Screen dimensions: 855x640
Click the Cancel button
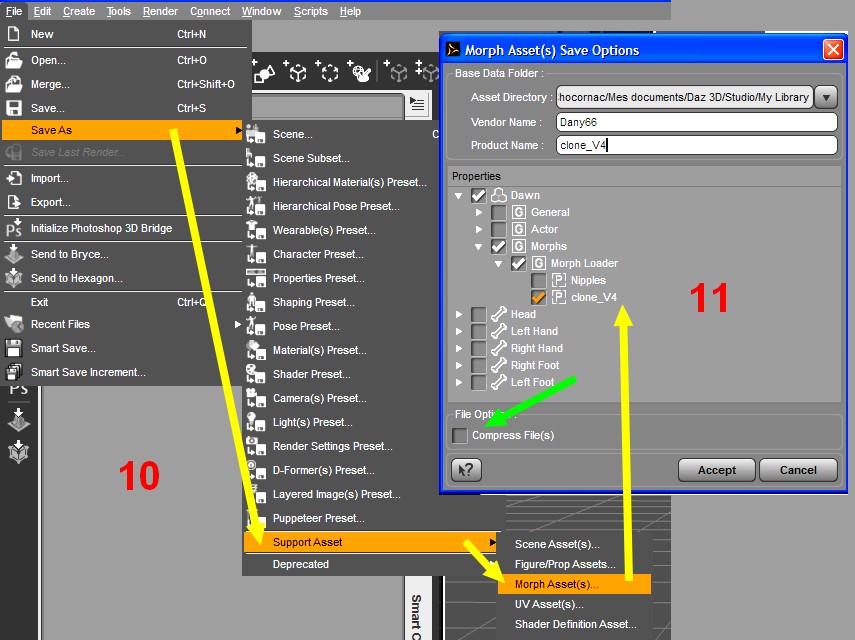coord(798,470)
